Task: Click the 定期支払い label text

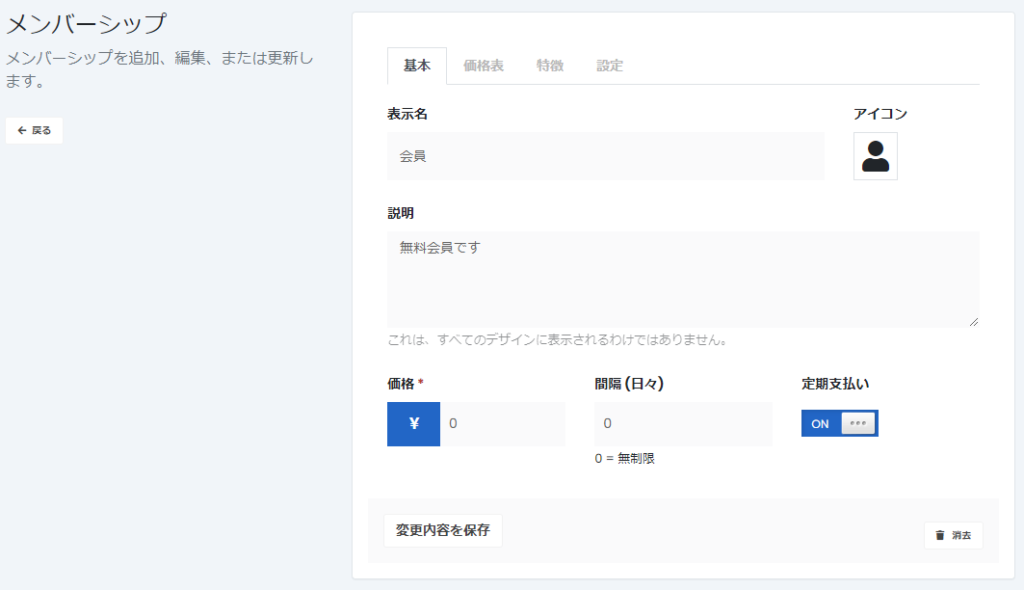Action: 836,383
